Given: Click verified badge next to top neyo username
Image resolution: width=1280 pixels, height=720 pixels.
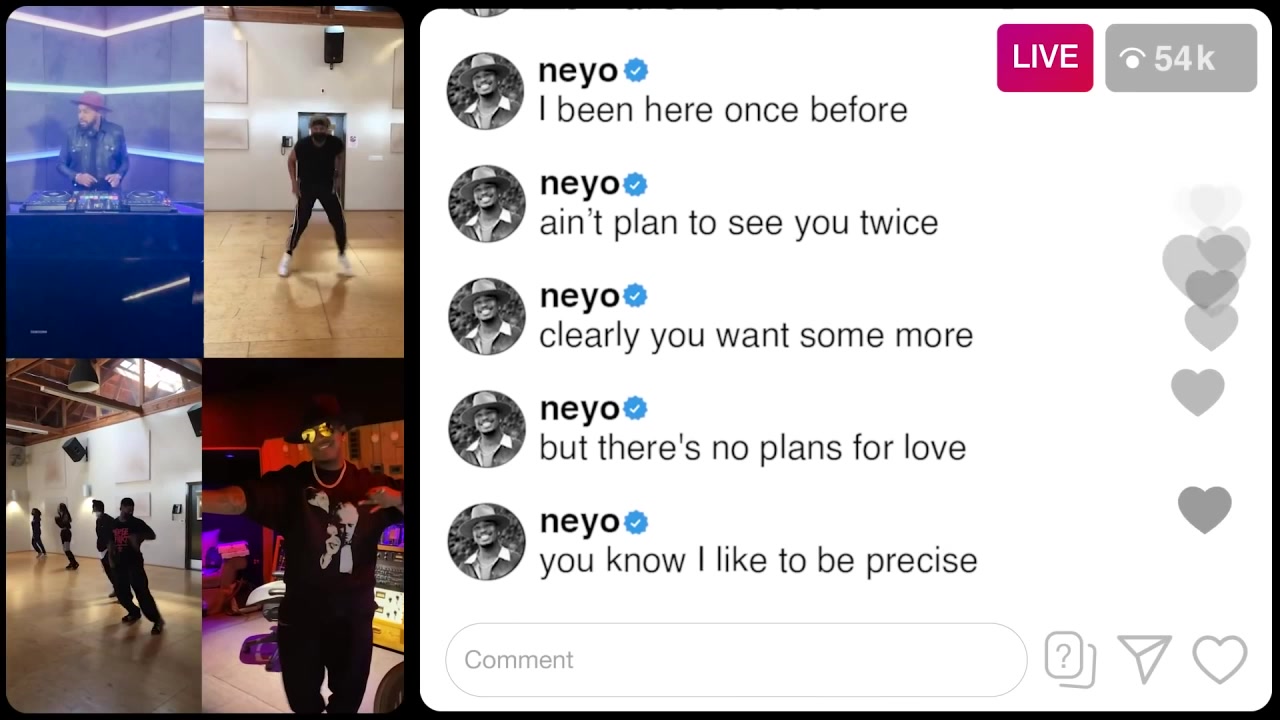Looking at the screenshot, I should point(636,71).
